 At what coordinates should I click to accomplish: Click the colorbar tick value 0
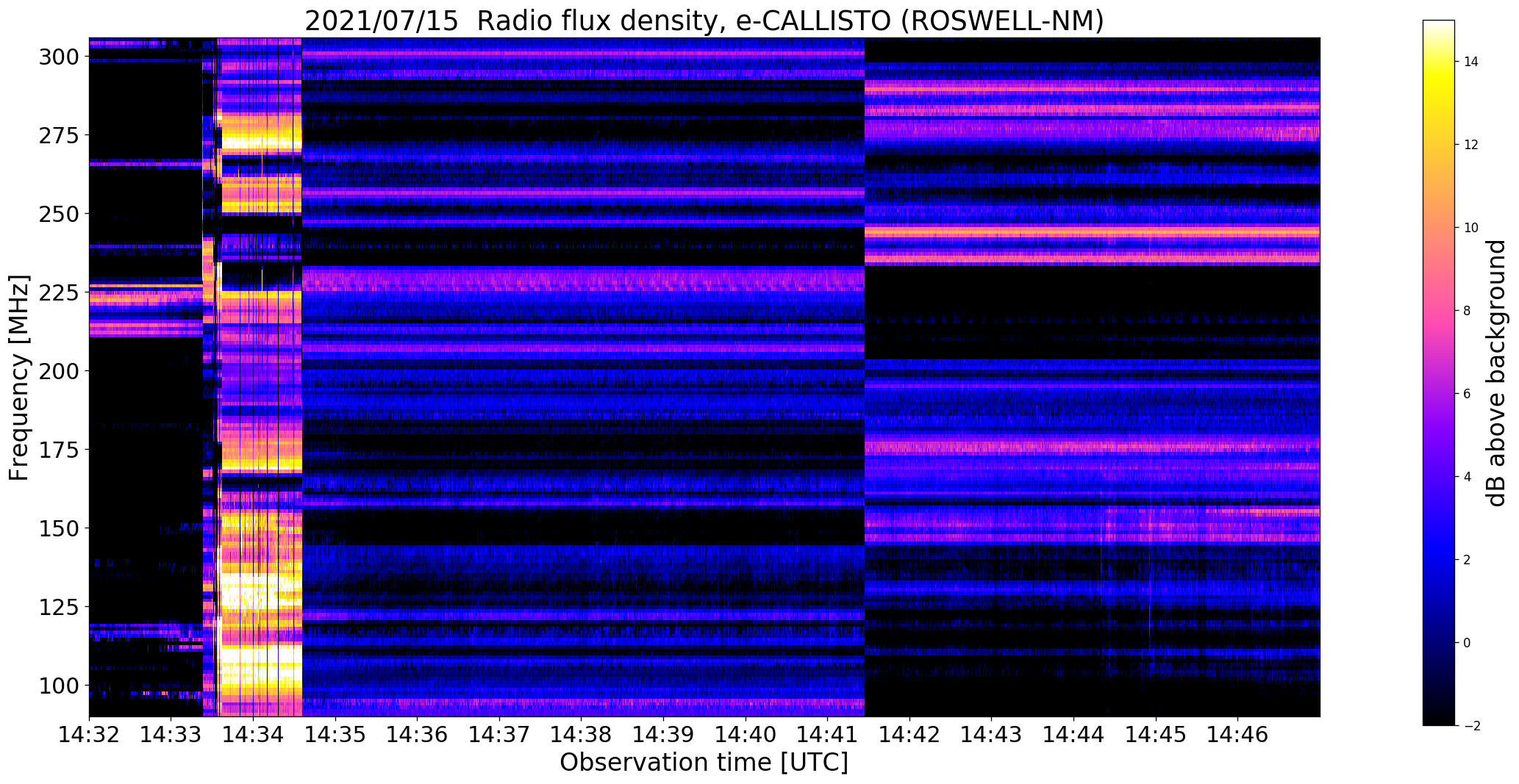tap(1468, 643)
